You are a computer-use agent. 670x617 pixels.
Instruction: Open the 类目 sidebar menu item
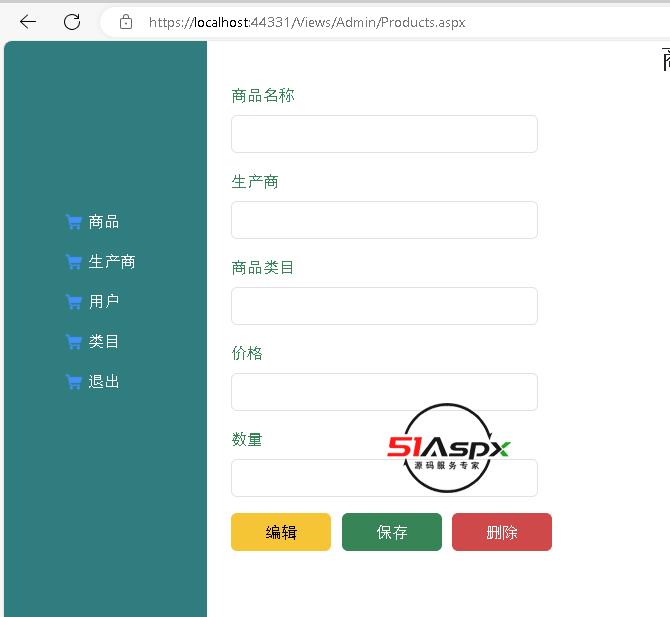coord(104,342)
